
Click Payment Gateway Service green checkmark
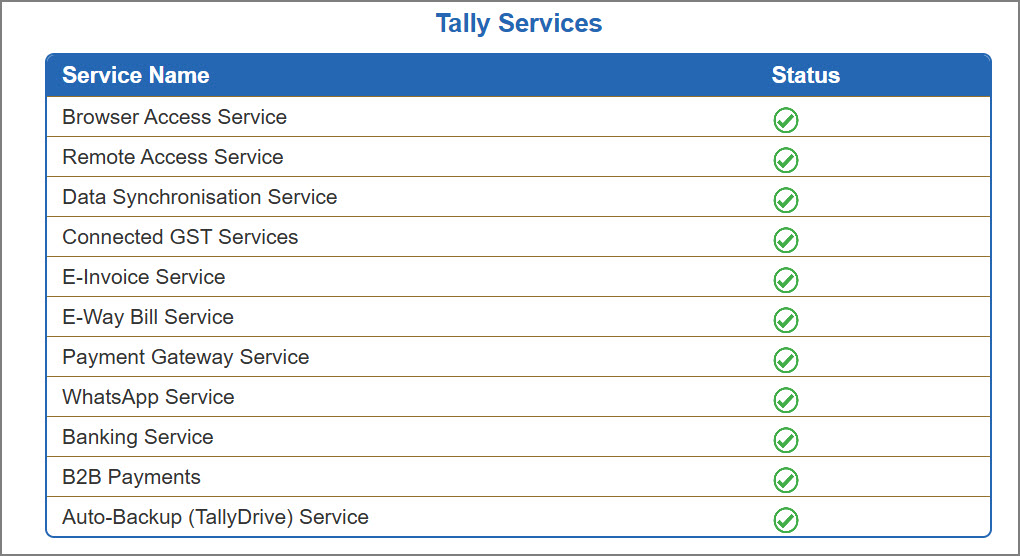click(786, 360)
